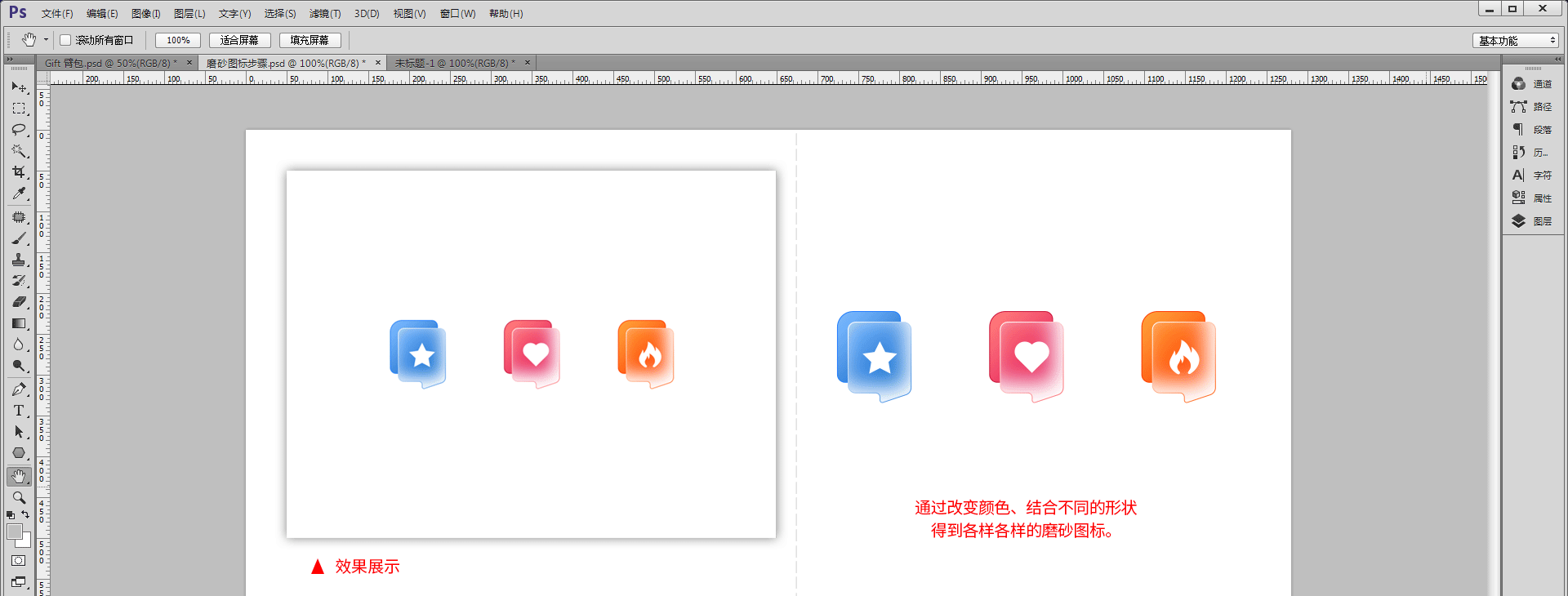Close the 未标题-1 tab
Image resolution: width=1568 pixels, height=596 pixels.
[x=528, y=62]
